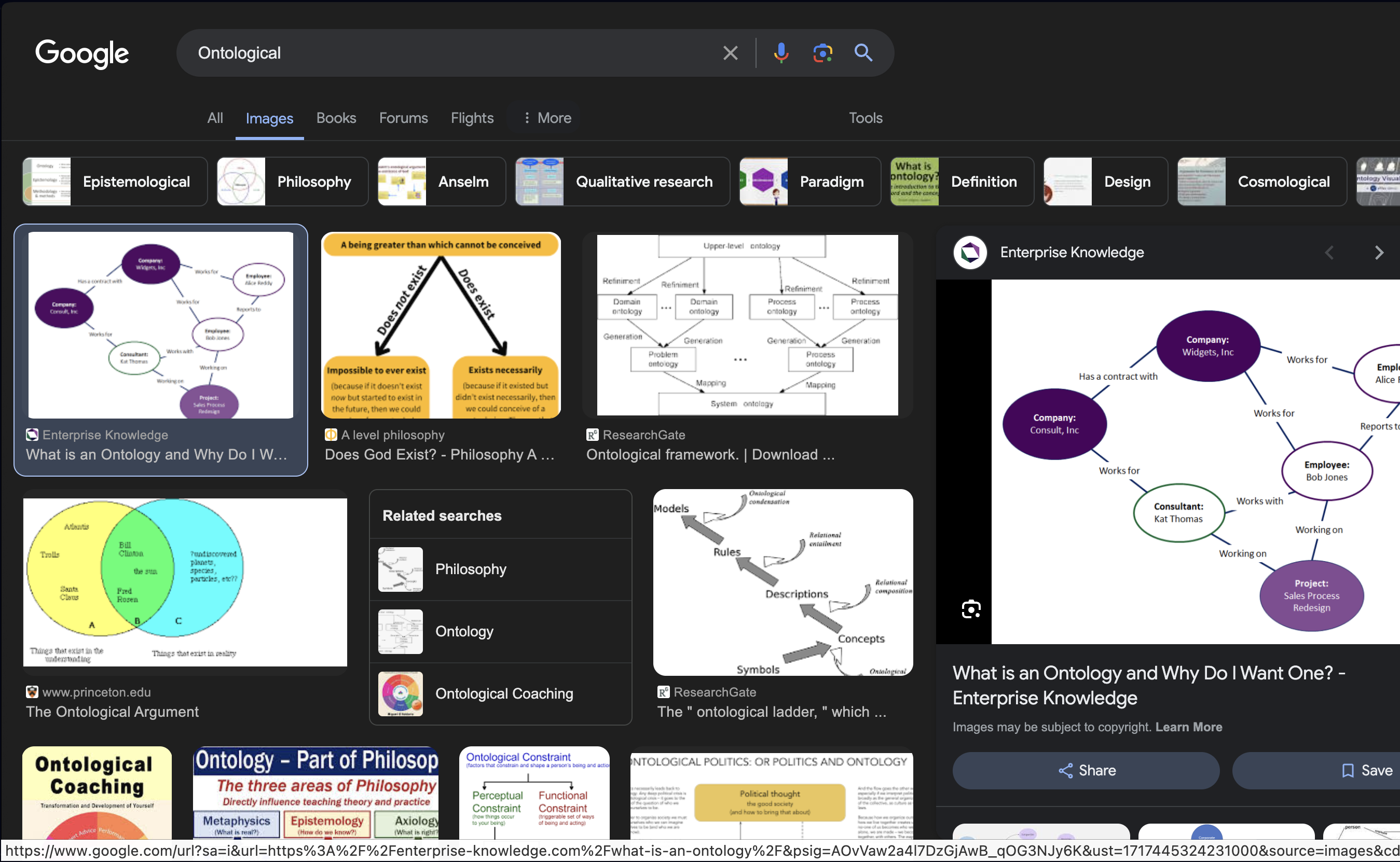
Task: Click the Google logo
Action: point(82,53)
